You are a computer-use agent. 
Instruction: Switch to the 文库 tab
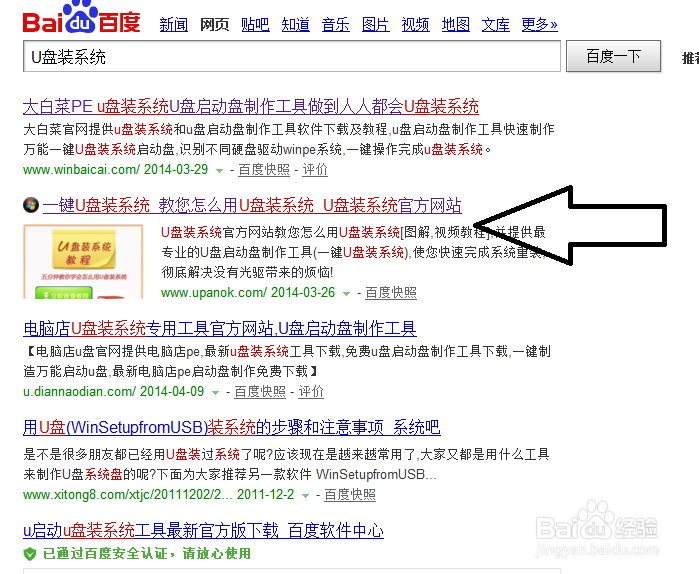[495, 25]
